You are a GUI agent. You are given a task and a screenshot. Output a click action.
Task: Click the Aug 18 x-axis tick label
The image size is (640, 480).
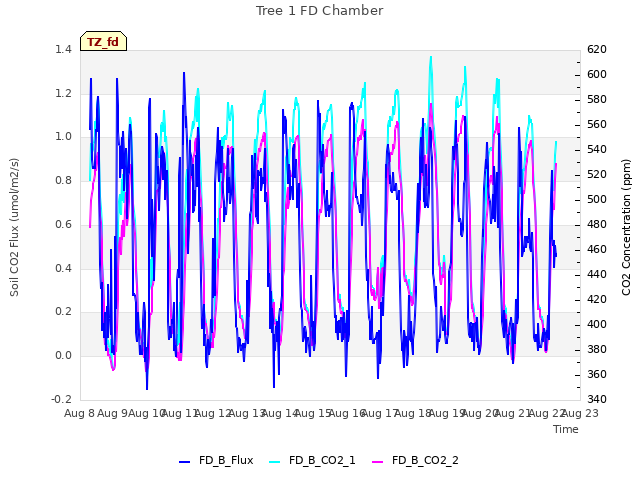pyautogui.click(x=413, y=413)
